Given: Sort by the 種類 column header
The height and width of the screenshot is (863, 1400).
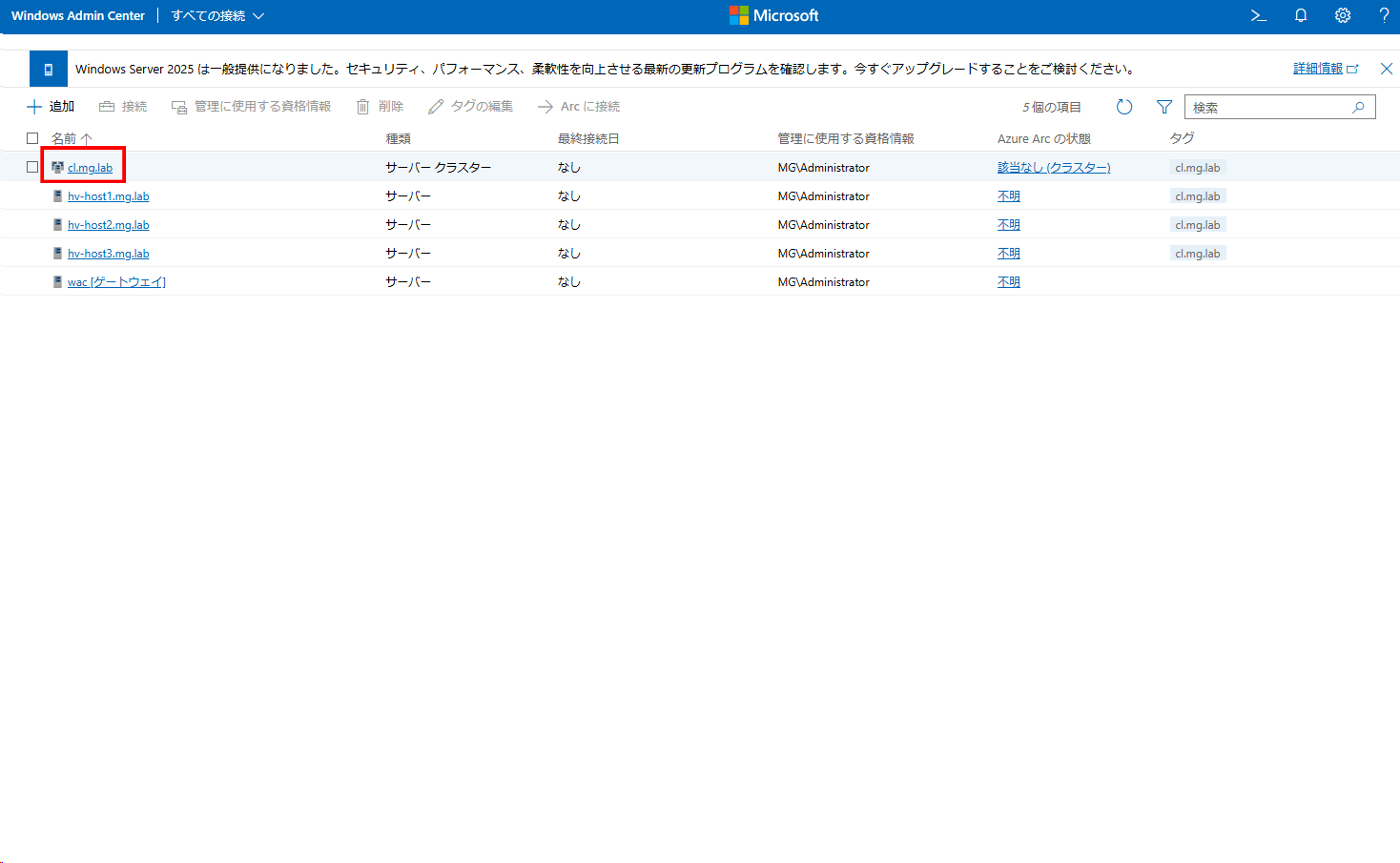Looking at the screenshot, I should click(x=398, y=139).
